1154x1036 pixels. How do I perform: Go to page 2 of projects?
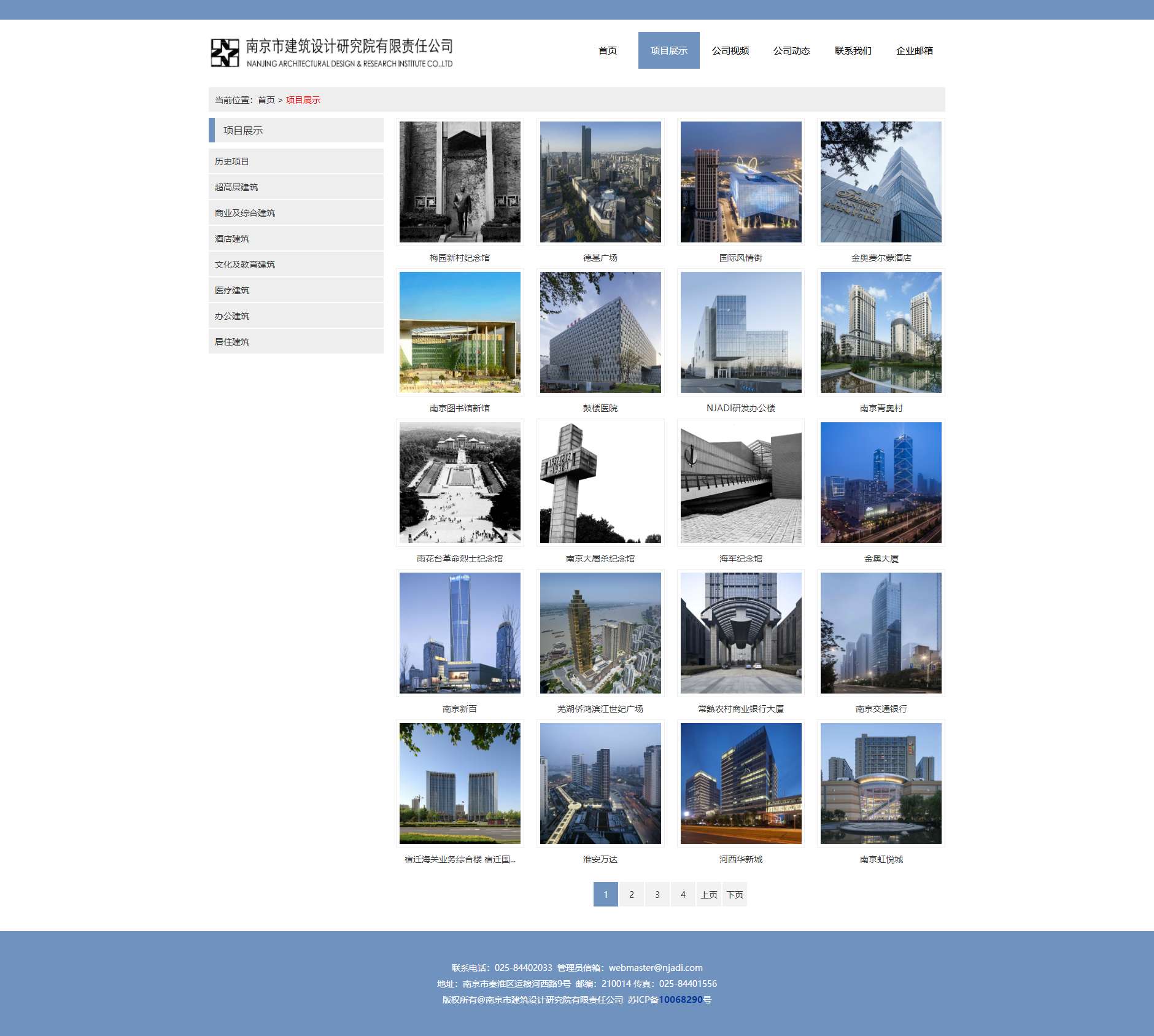click(632, 894)
